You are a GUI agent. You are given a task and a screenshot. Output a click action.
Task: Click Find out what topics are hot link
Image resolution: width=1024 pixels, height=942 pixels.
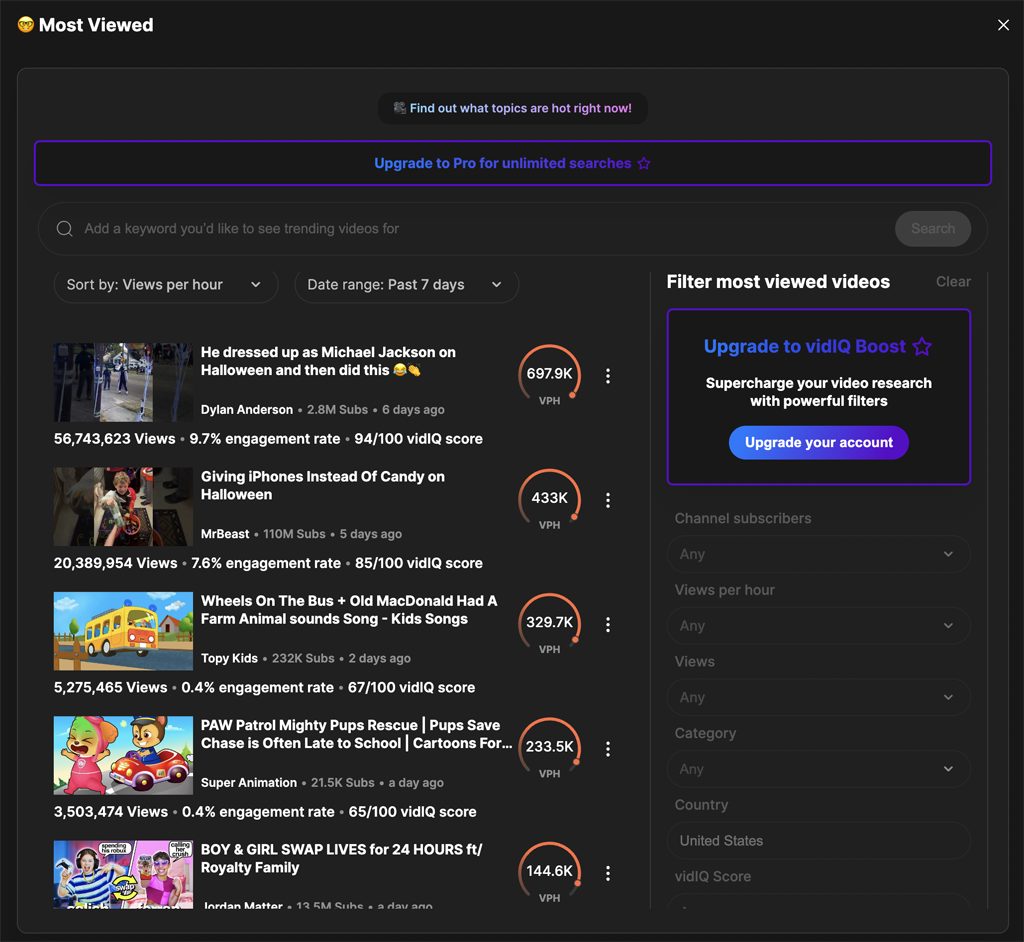coord(512,108)
